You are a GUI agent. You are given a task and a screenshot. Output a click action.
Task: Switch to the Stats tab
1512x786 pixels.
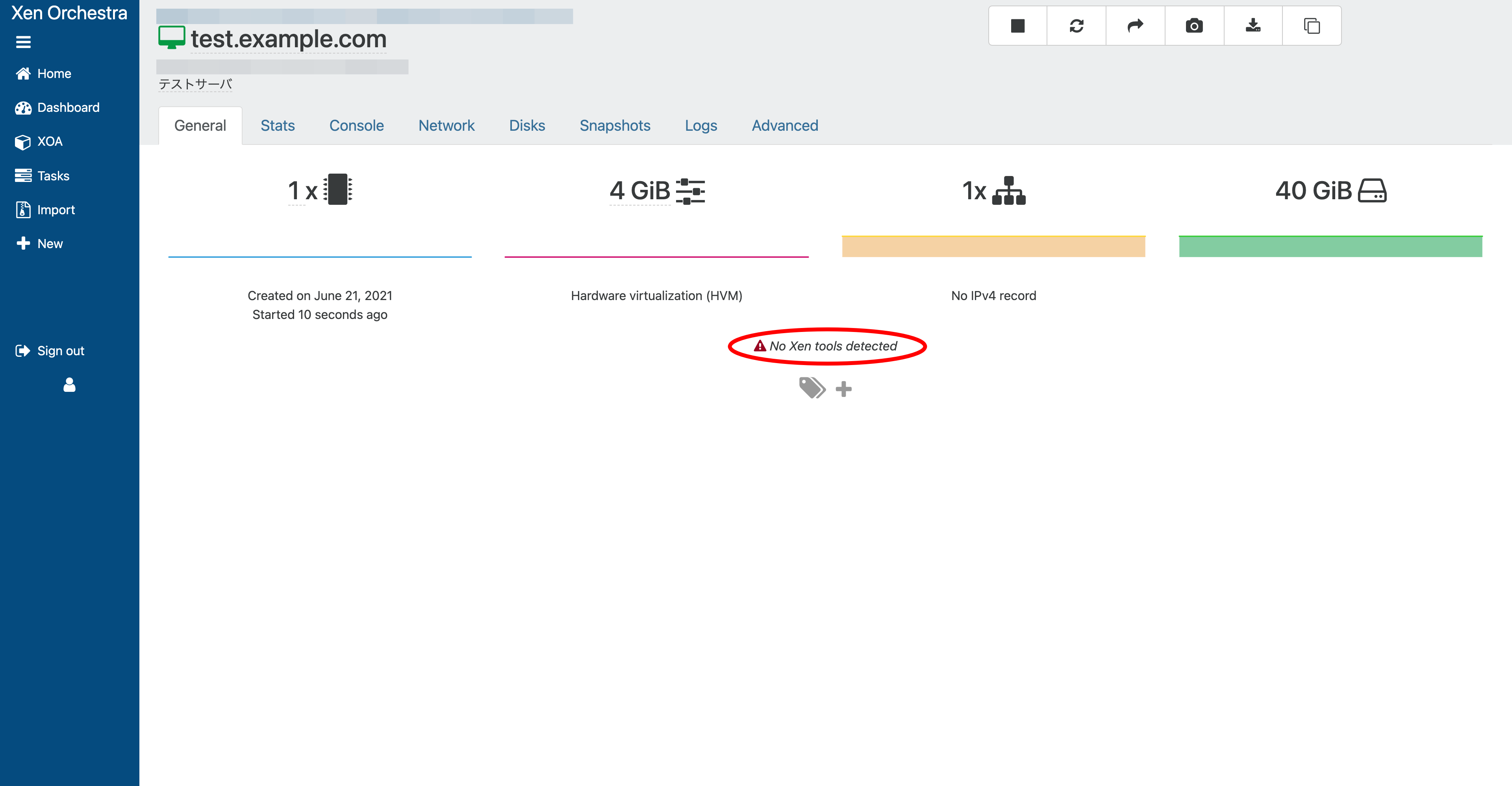click(278, 126)
